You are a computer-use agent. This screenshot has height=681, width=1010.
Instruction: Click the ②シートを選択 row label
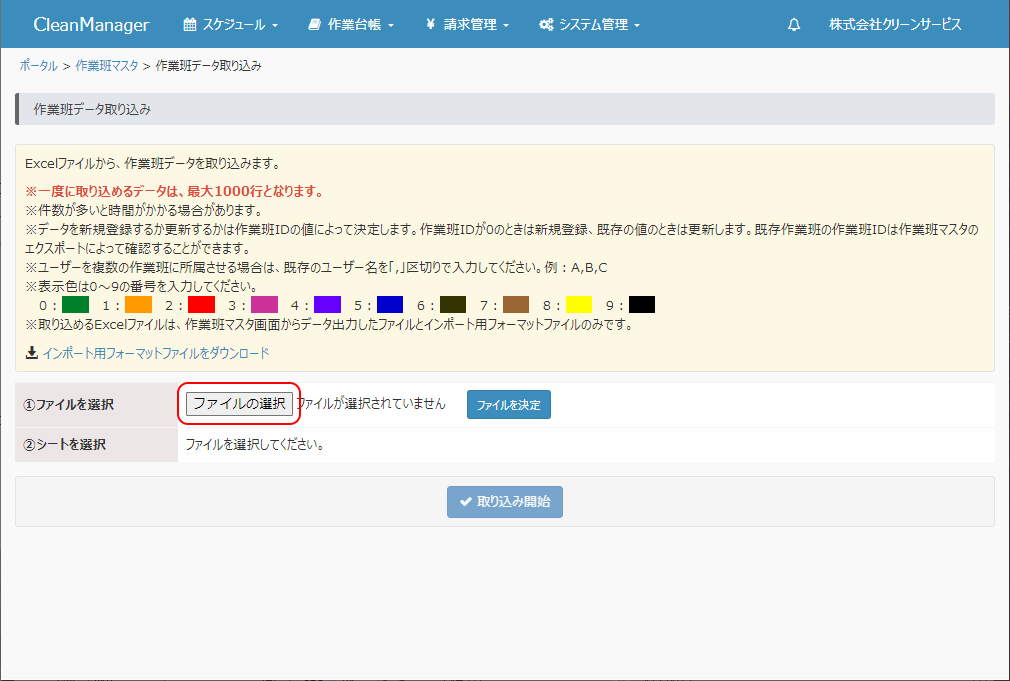(x=64, y=445)
